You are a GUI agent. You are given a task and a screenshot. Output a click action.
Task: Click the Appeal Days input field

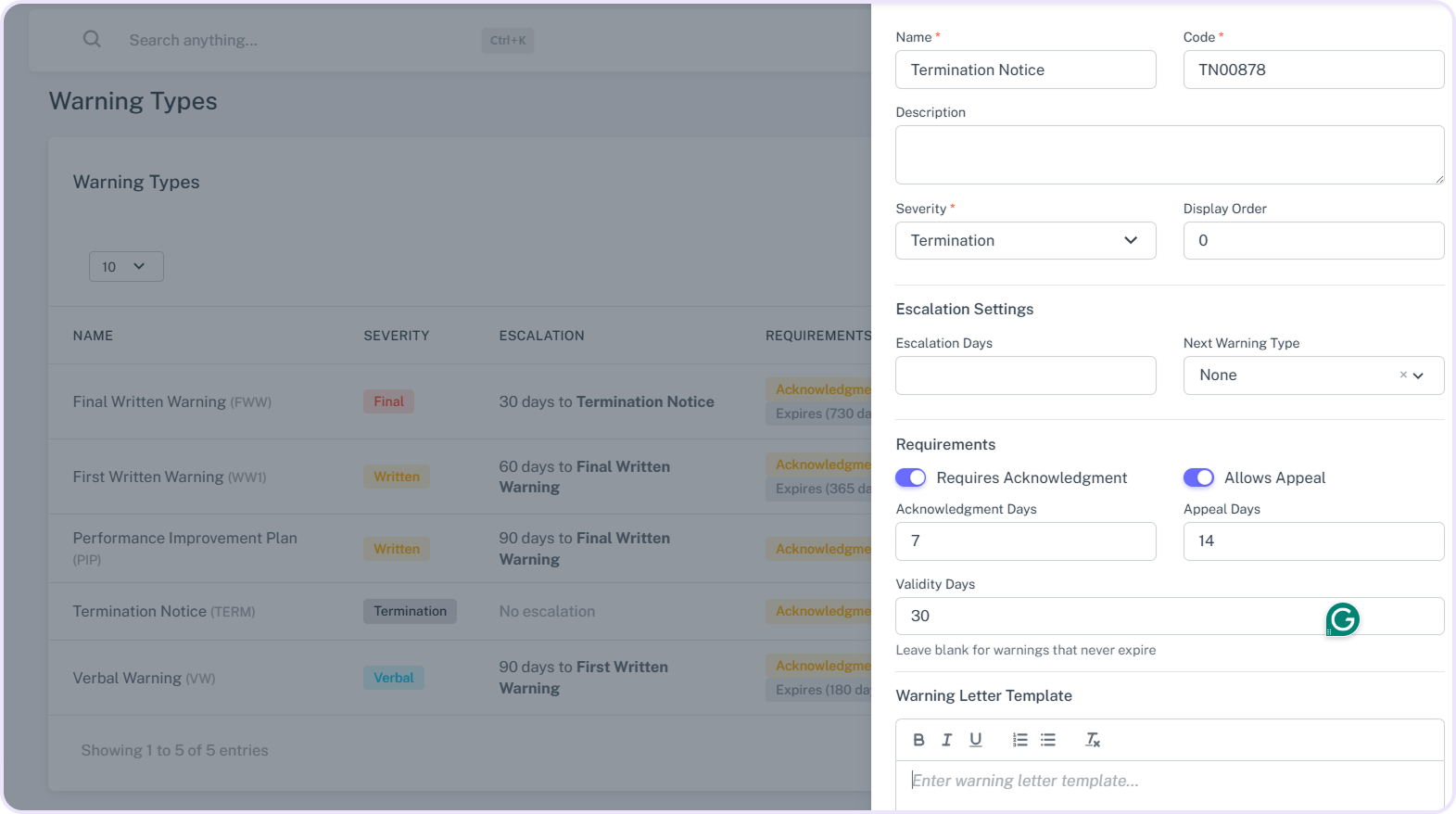click(1312, 541)
